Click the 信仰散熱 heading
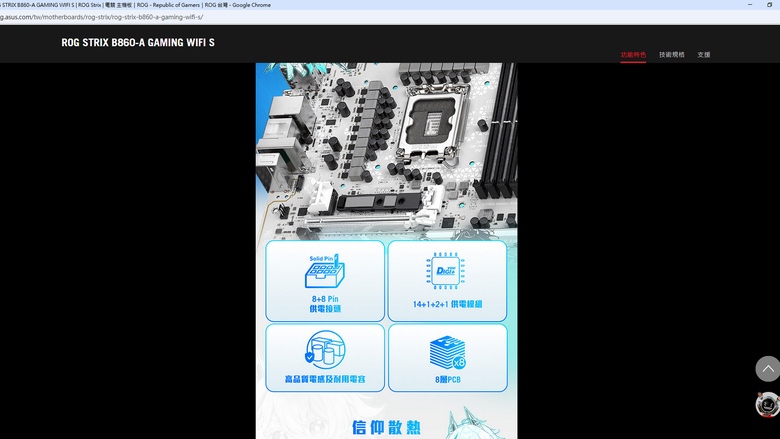This screenshot has height=439, width=780. [x=387, y=427]
